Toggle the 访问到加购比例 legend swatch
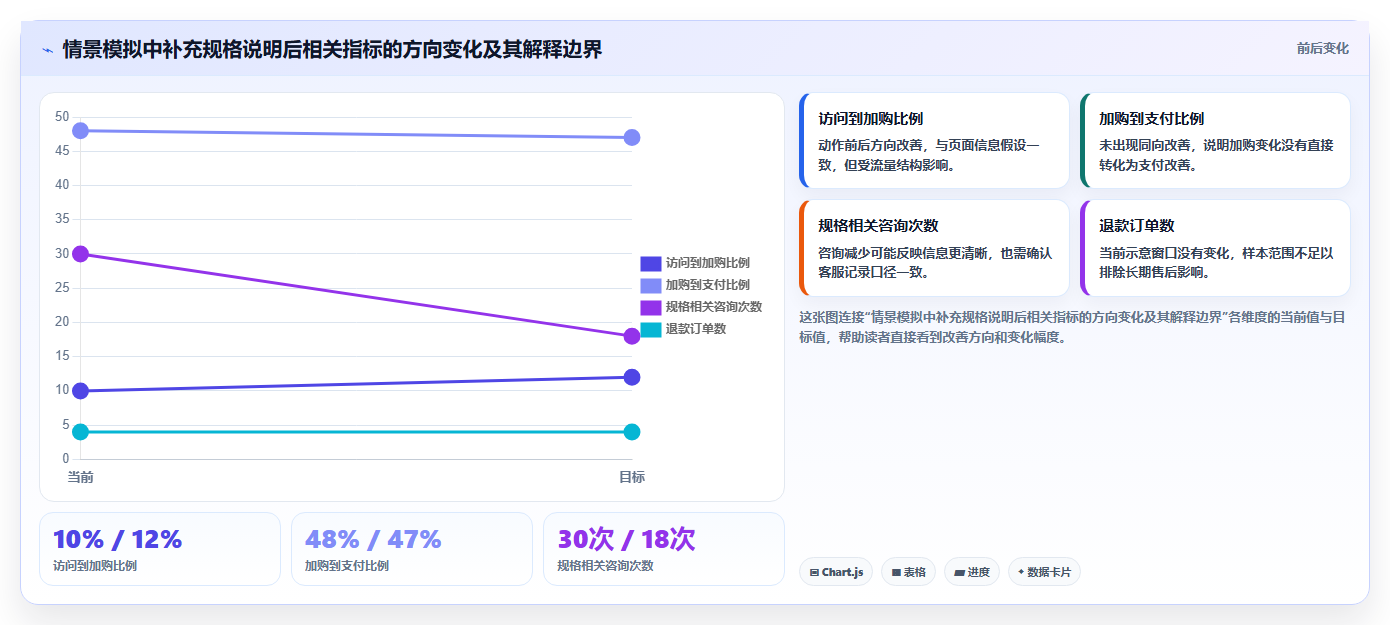Image resolution: width=1390 pixels, height=625 pixels. (x=651, y=263)
